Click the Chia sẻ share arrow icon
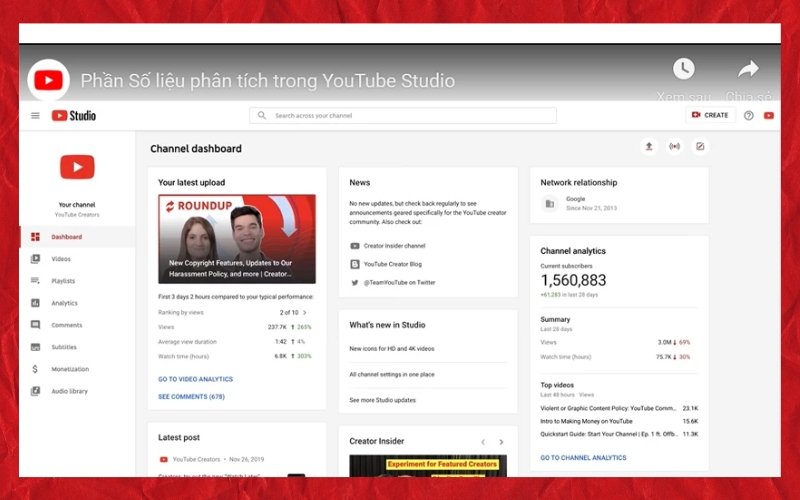800x500 pixels. [748, 69]
